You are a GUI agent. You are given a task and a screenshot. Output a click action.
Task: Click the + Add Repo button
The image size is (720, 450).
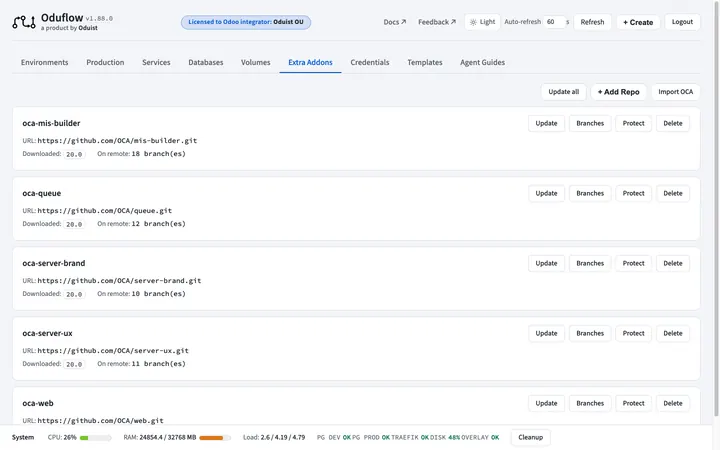tap(619, 92)
